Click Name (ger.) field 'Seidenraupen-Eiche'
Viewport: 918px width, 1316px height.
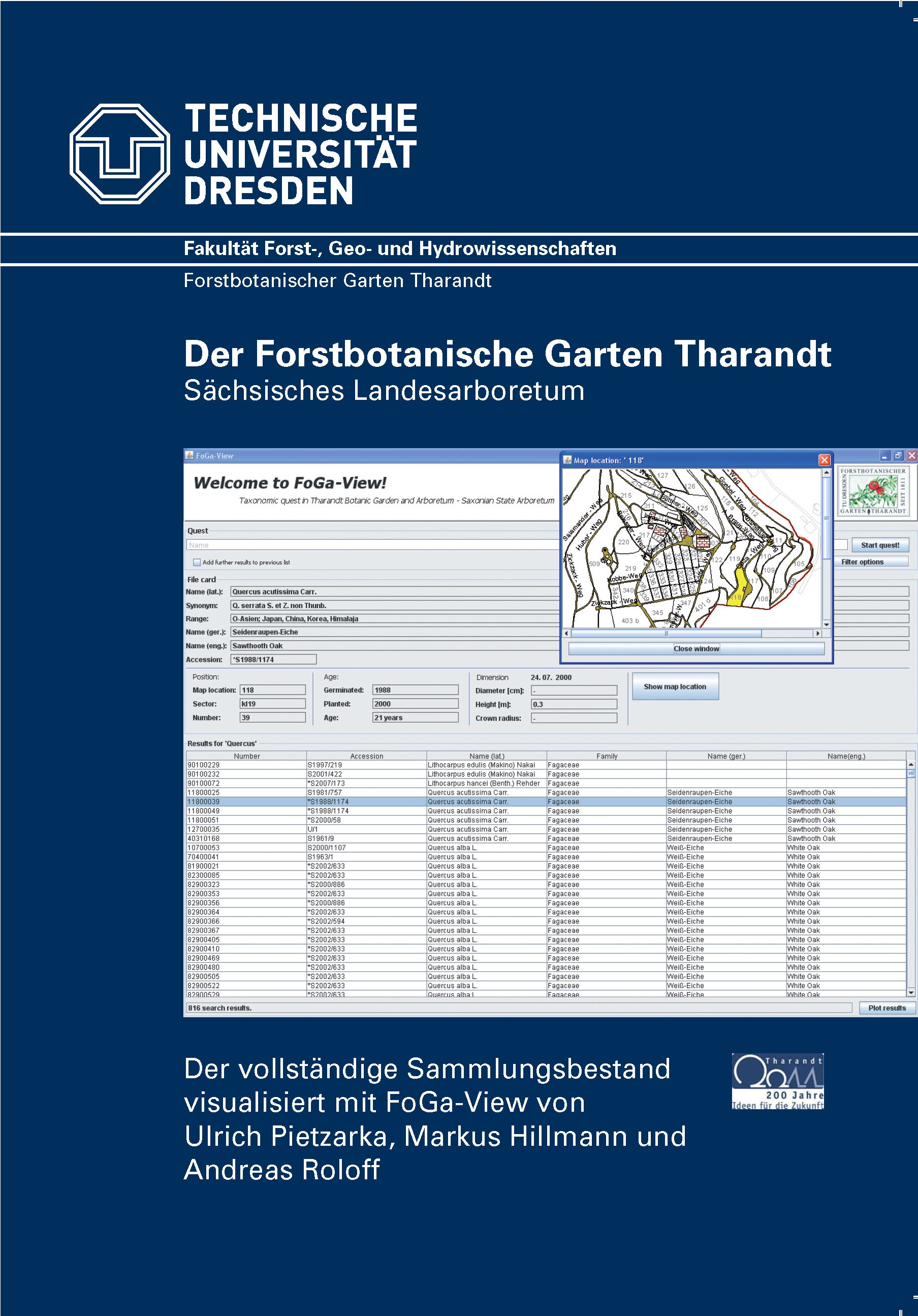tap(395, 632)
